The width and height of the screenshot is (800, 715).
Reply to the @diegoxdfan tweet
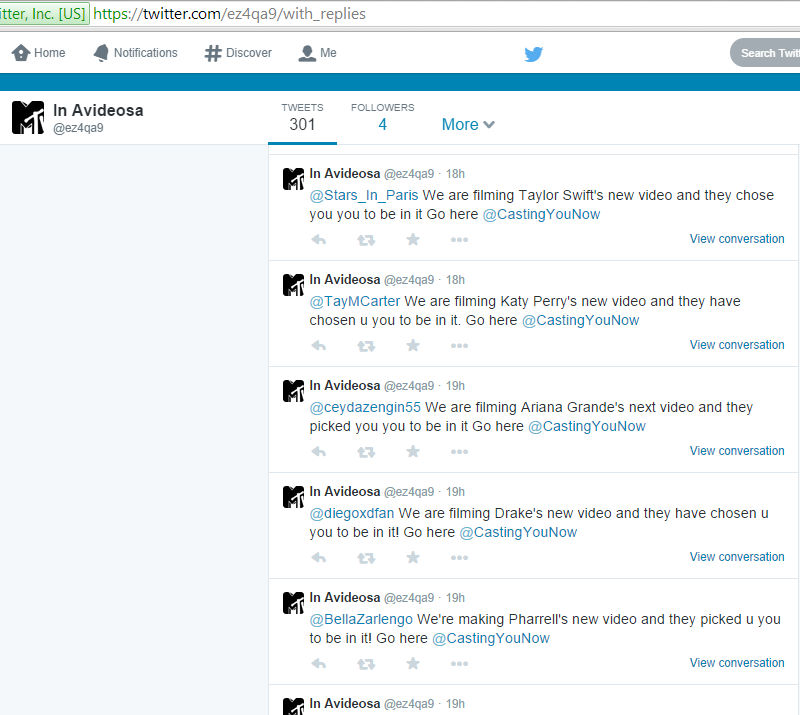pos(319,558)
